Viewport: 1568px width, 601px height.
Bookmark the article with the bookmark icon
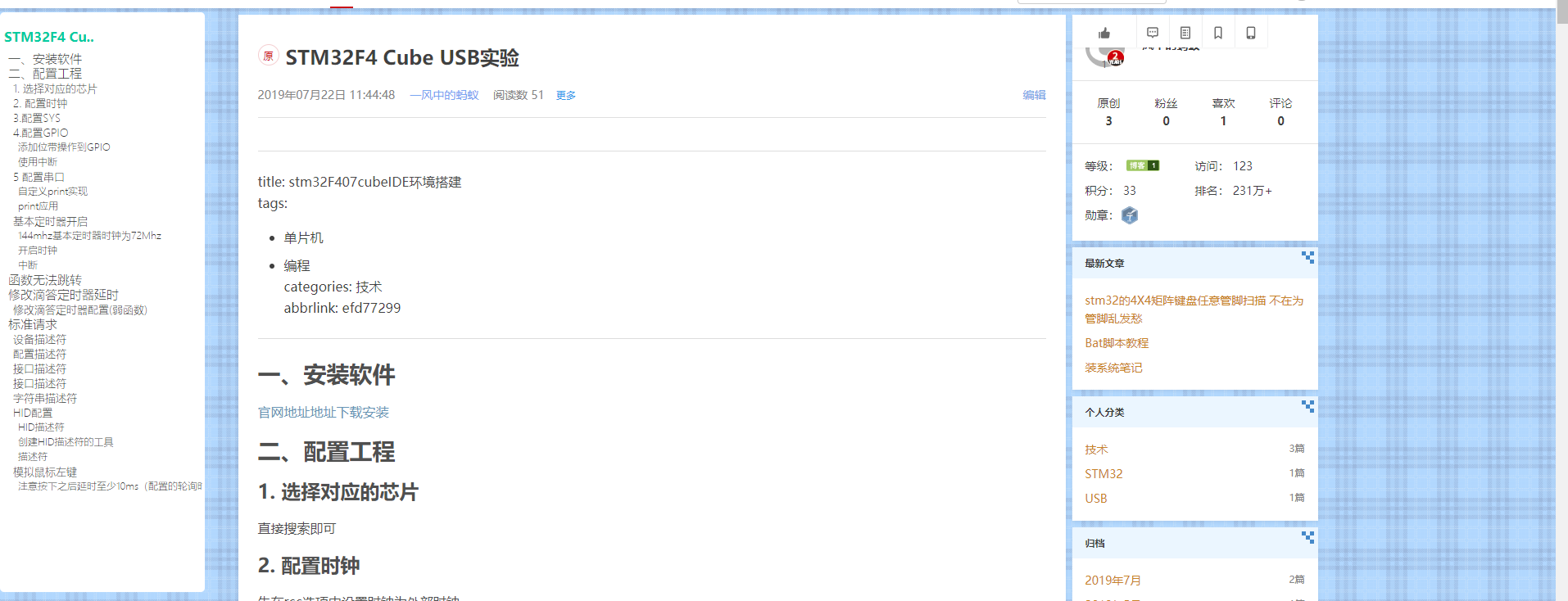click(1218, 33)
